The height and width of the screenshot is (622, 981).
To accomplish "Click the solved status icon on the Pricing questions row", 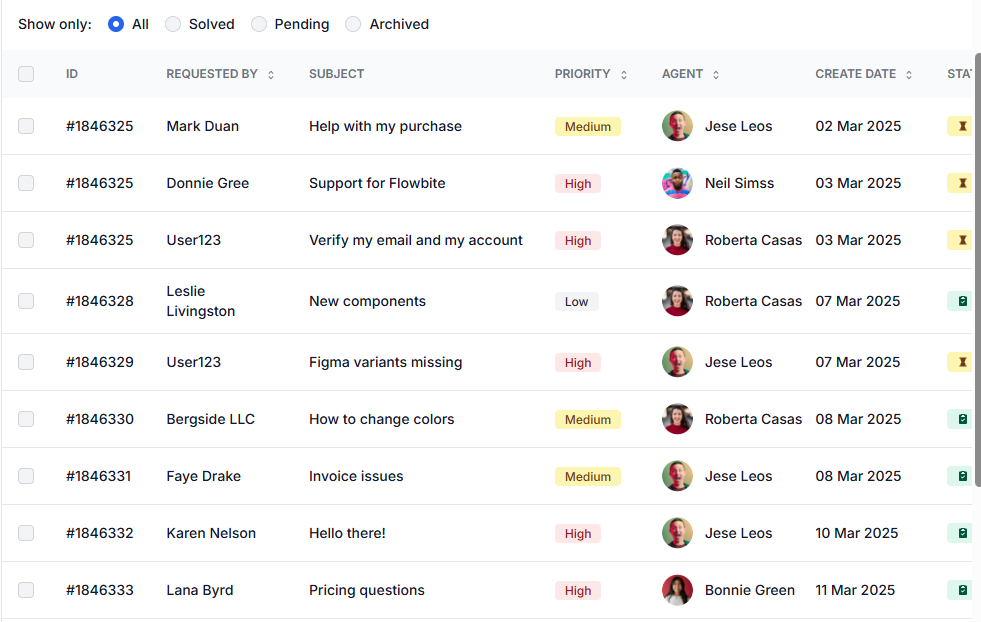I will point(962,590).
